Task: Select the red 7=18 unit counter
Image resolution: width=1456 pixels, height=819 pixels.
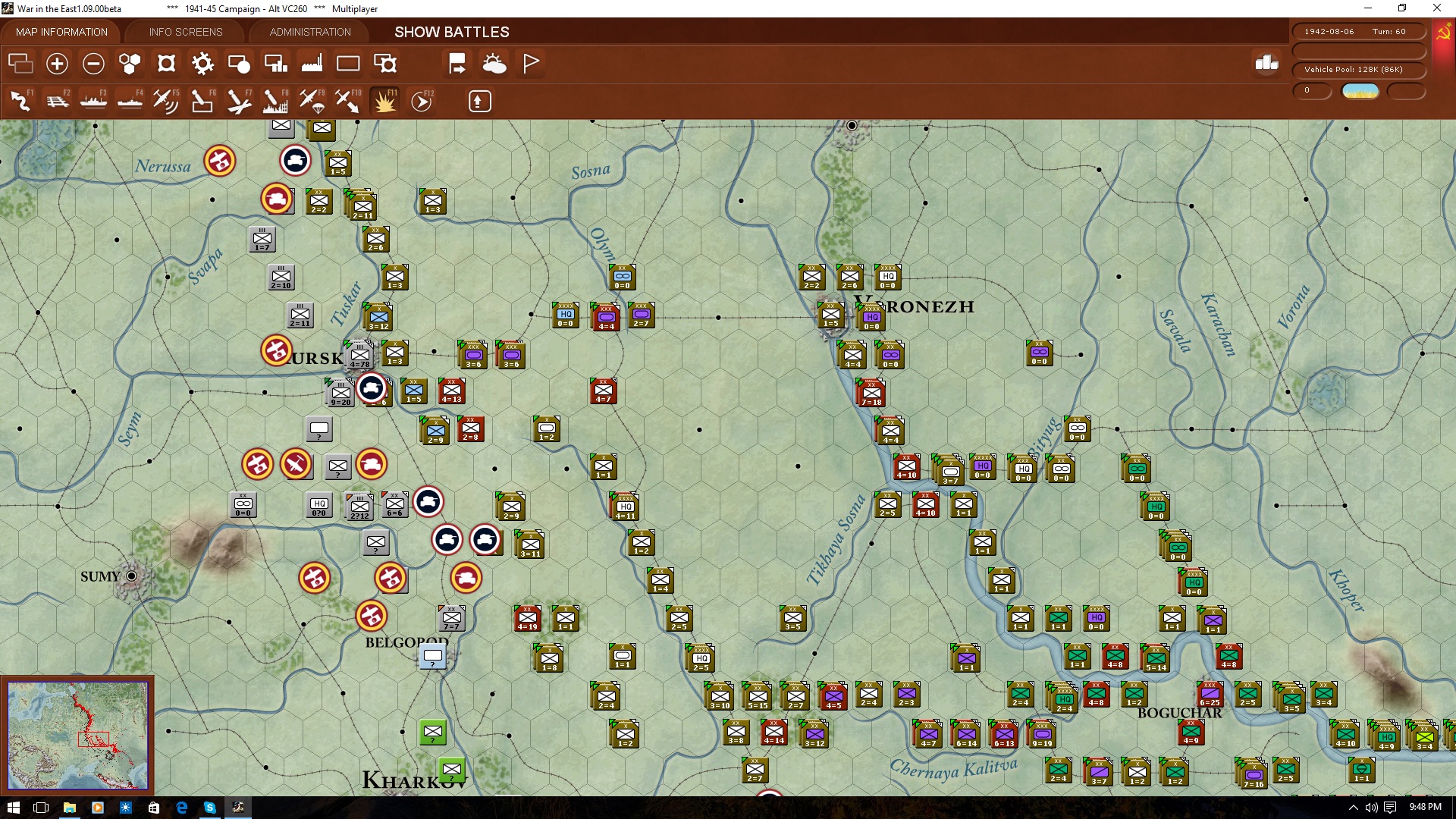Action: pyautogui.click(x=871, y=394)
